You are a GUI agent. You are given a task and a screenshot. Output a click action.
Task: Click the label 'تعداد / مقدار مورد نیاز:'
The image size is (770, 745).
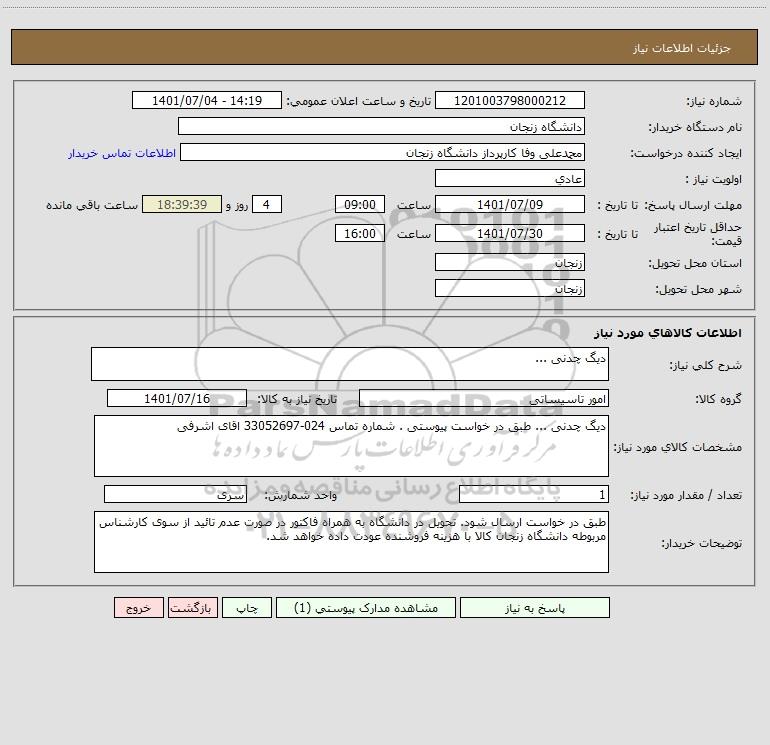(x=686, y=495)
